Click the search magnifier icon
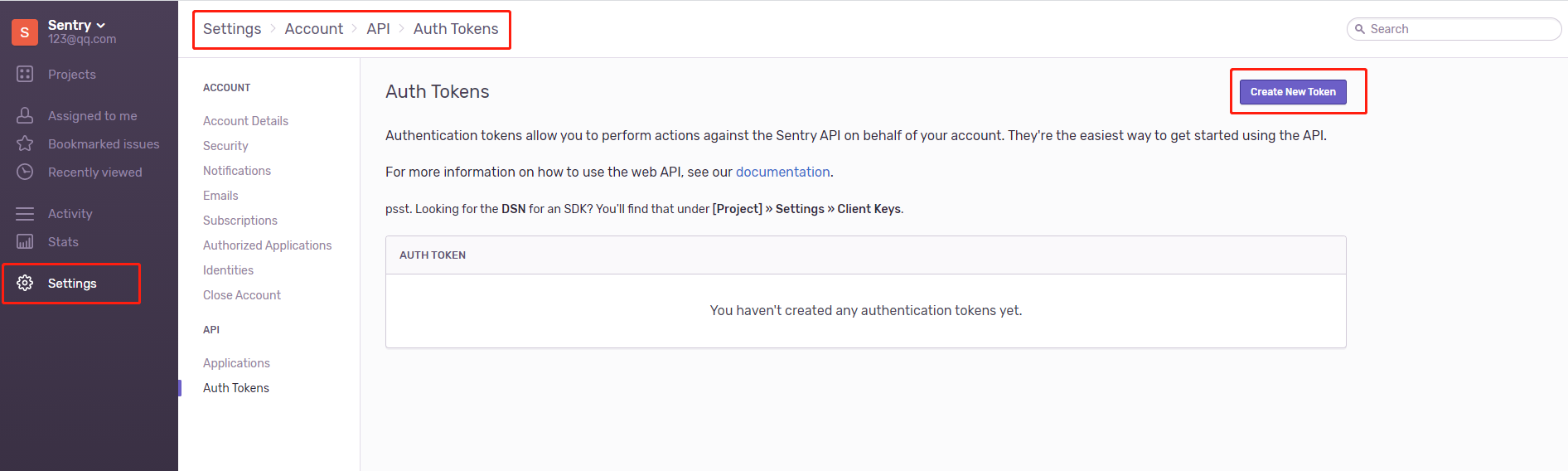The width and height of the screenshot is (1568, 471). 1360,29
